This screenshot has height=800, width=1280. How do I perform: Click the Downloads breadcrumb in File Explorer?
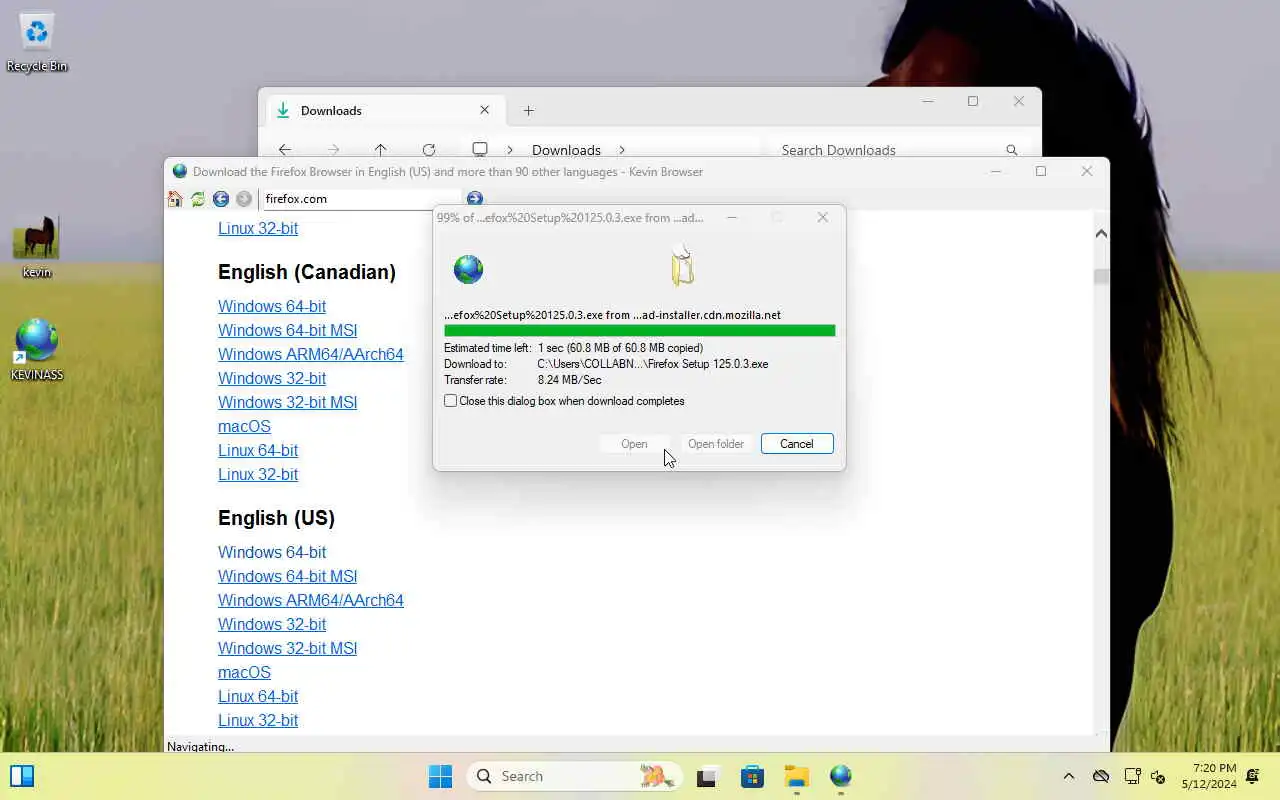coord(566,150)
